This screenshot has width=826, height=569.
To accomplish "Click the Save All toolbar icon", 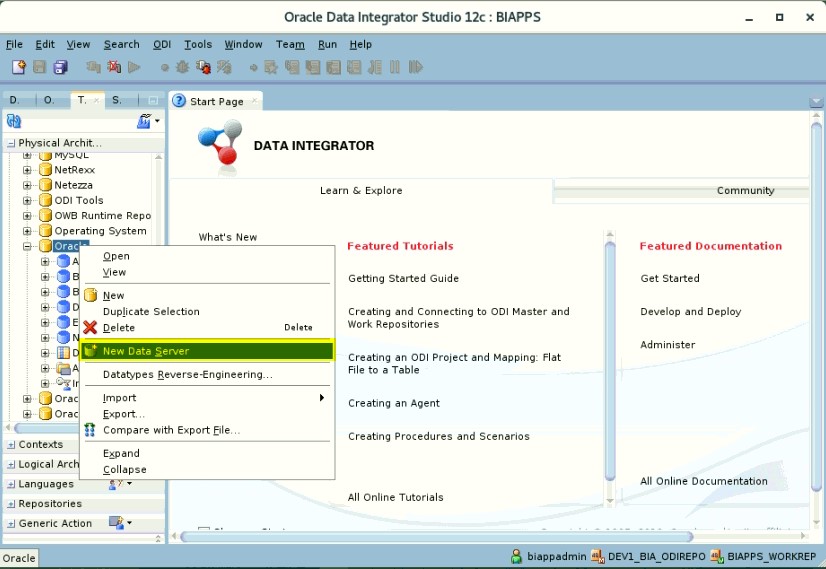I will click(x=61, y=67).
